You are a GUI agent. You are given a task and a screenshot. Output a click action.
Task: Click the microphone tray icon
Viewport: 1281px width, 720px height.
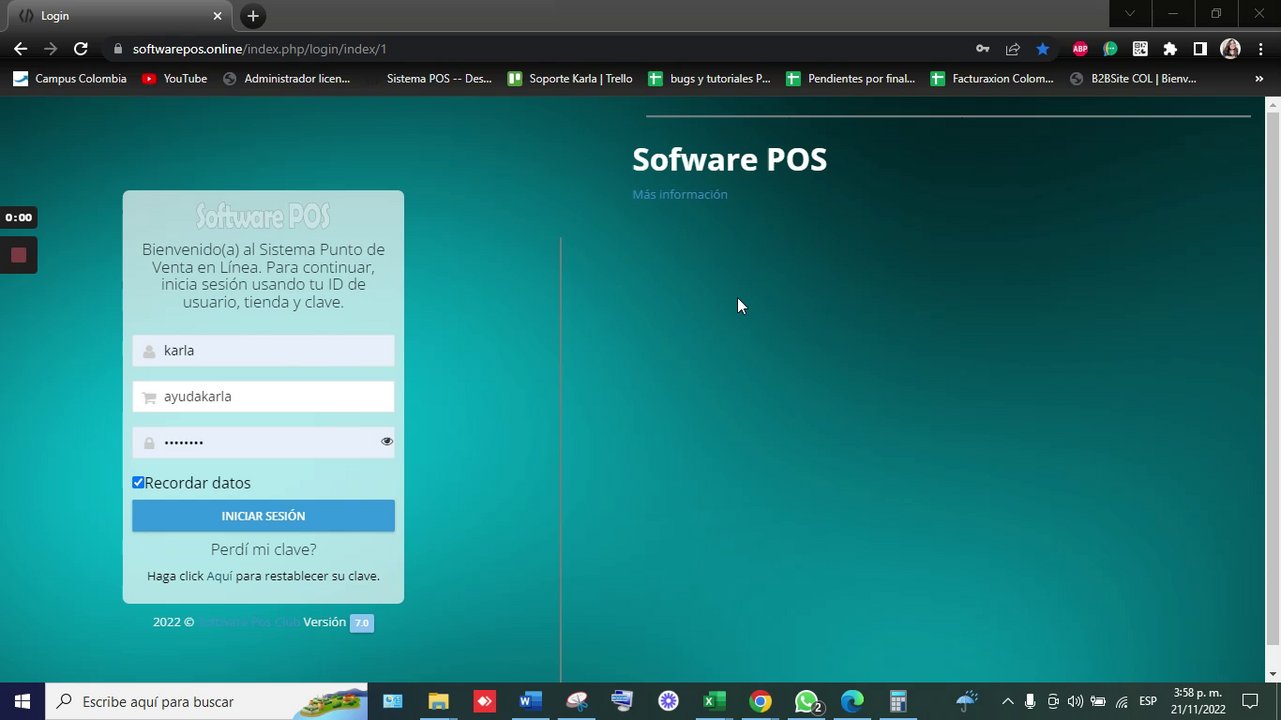1030,701
